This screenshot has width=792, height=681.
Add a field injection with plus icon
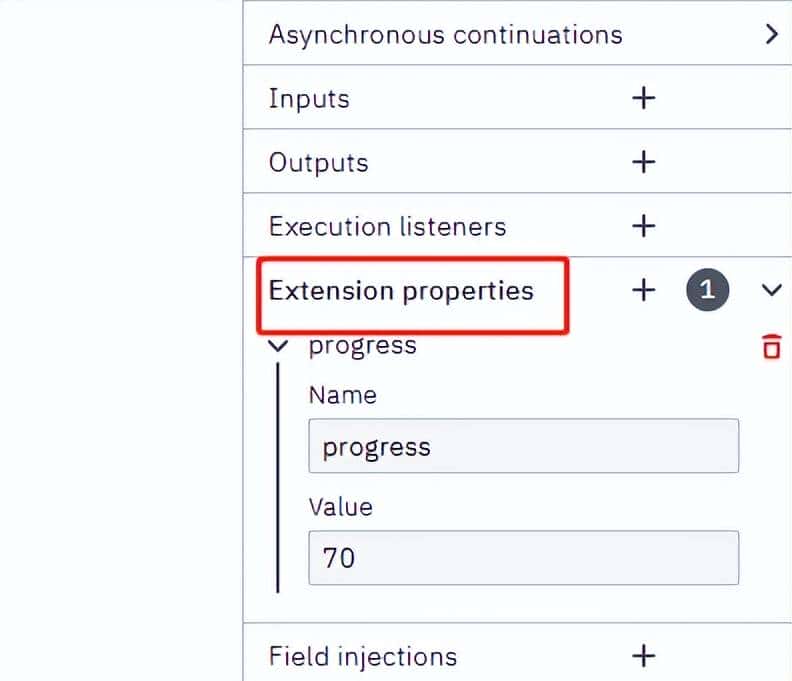coord(644,656)
